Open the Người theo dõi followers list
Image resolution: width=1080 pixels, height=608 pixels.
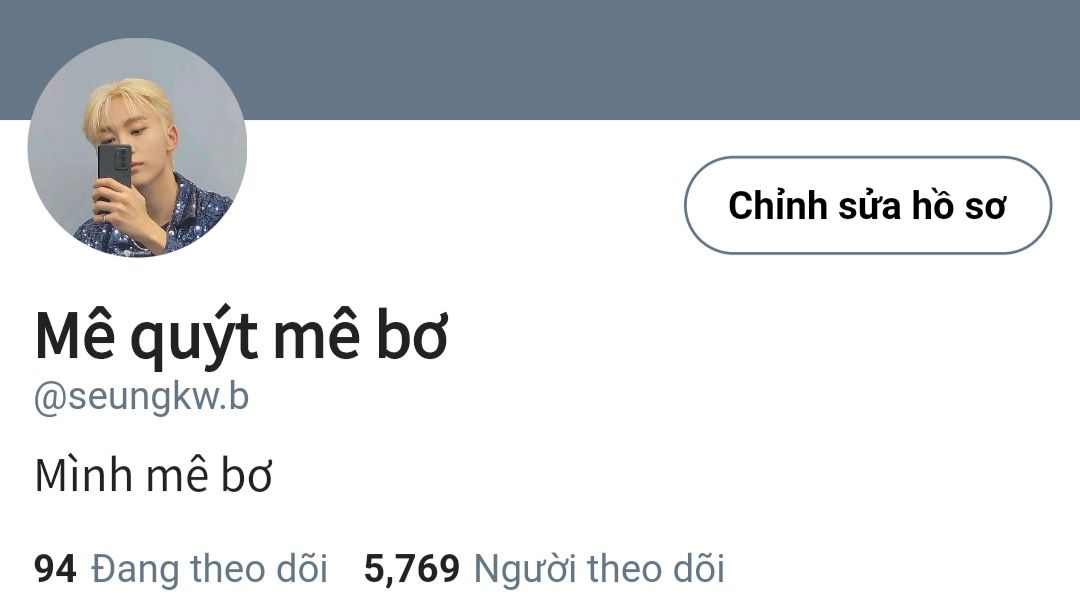(x=599, y=569)
